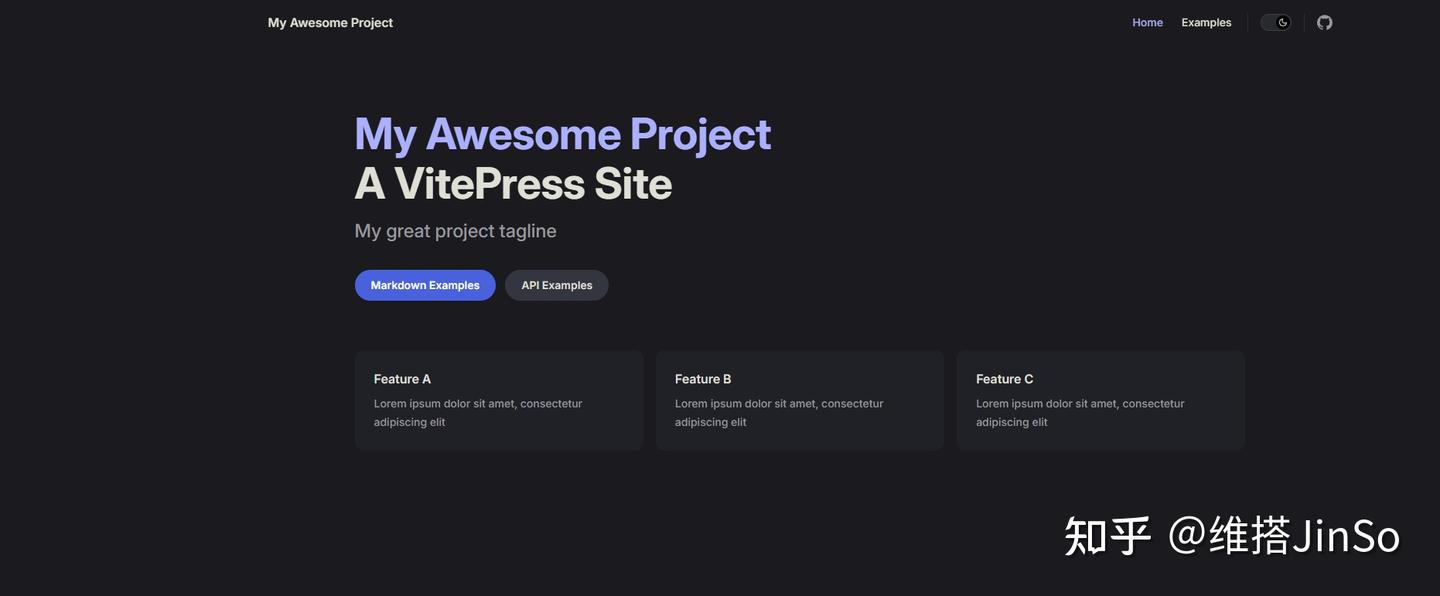
Task: Click My Awesome Project site title
Action: click(330, 22)
